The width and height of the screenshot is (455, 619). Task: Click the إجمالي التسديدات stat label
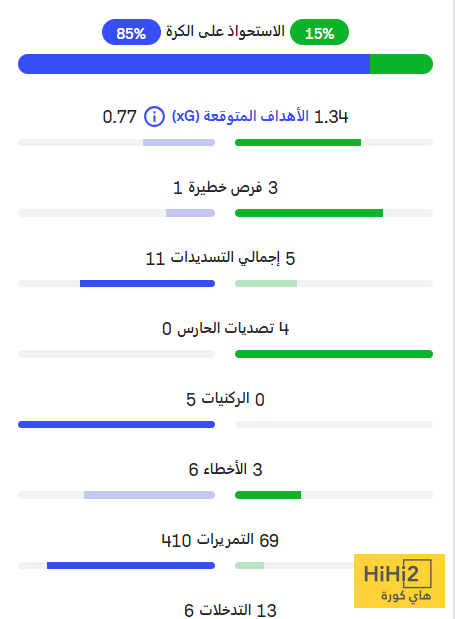tap(225, 258)
